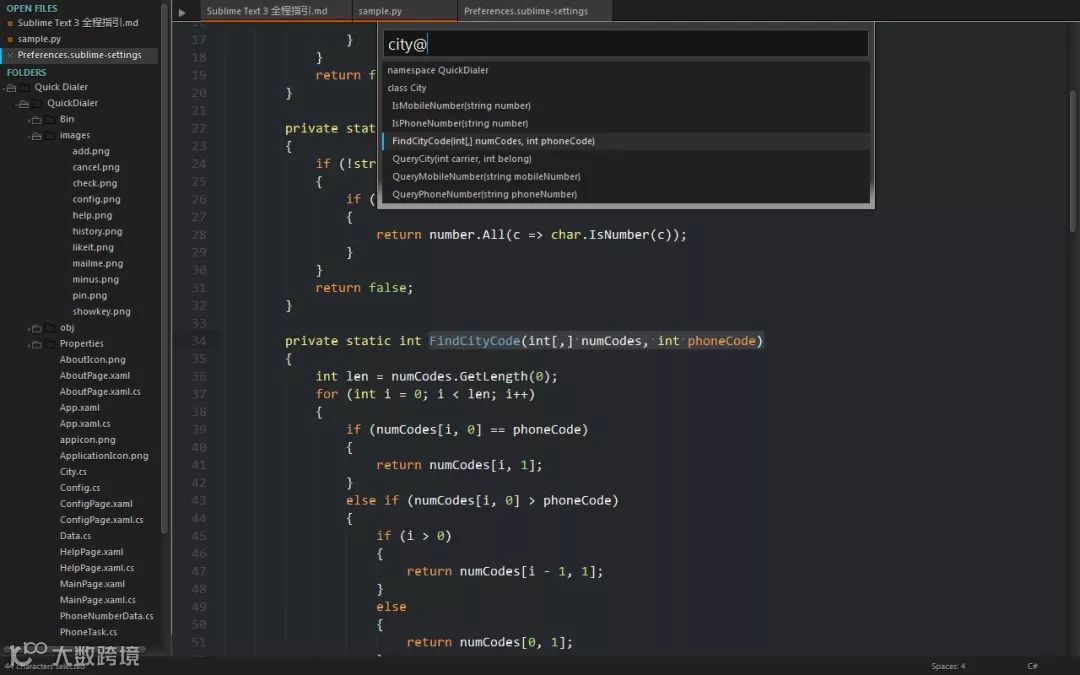
Task: Choose IsPhoneNumber(string number) symbol
Action: (x=625, y=123)
